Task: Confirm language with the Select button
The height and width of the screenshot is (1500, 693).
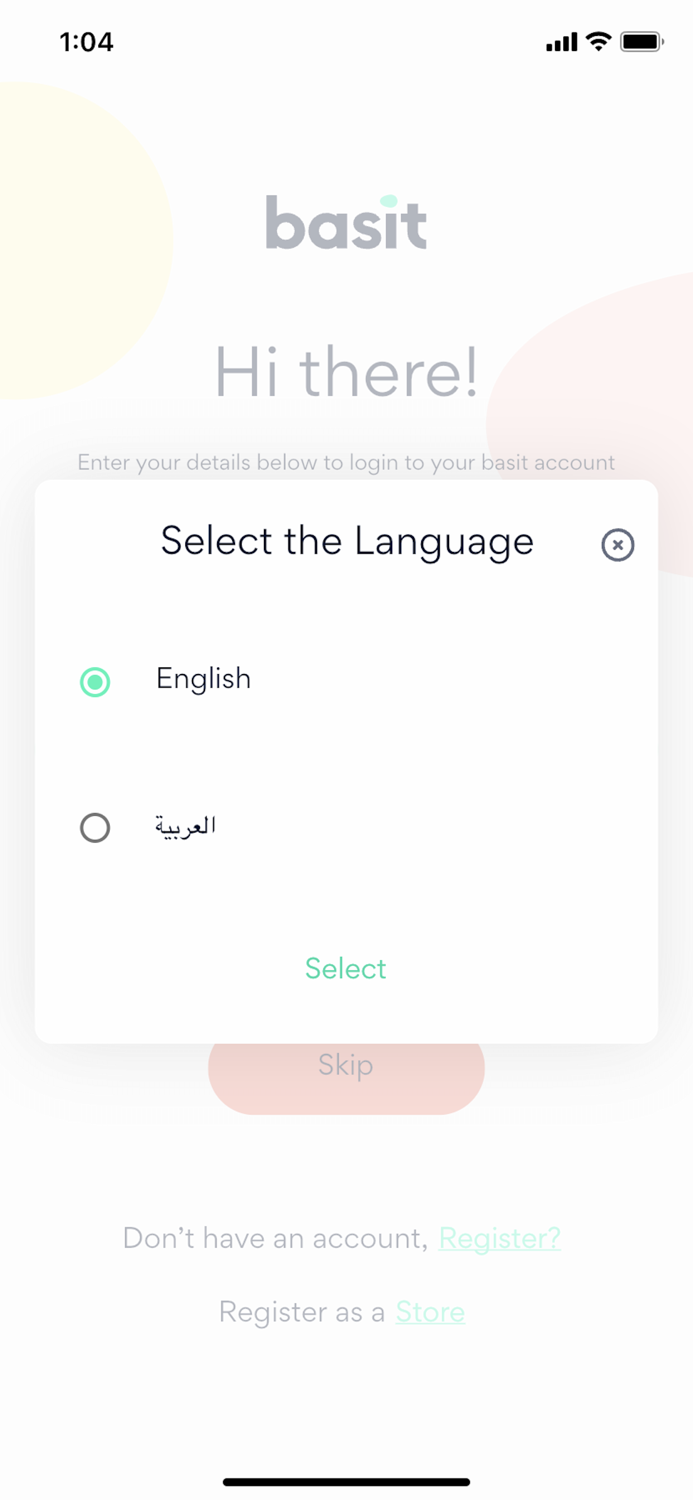Action: 345,968
